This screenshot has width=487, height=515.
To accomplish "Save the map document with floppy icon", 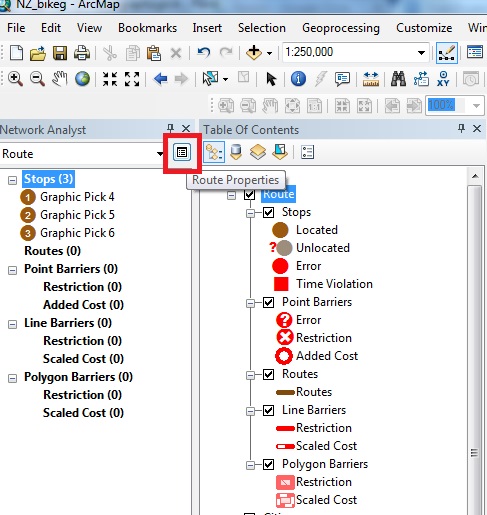I will tap(60, 53).
